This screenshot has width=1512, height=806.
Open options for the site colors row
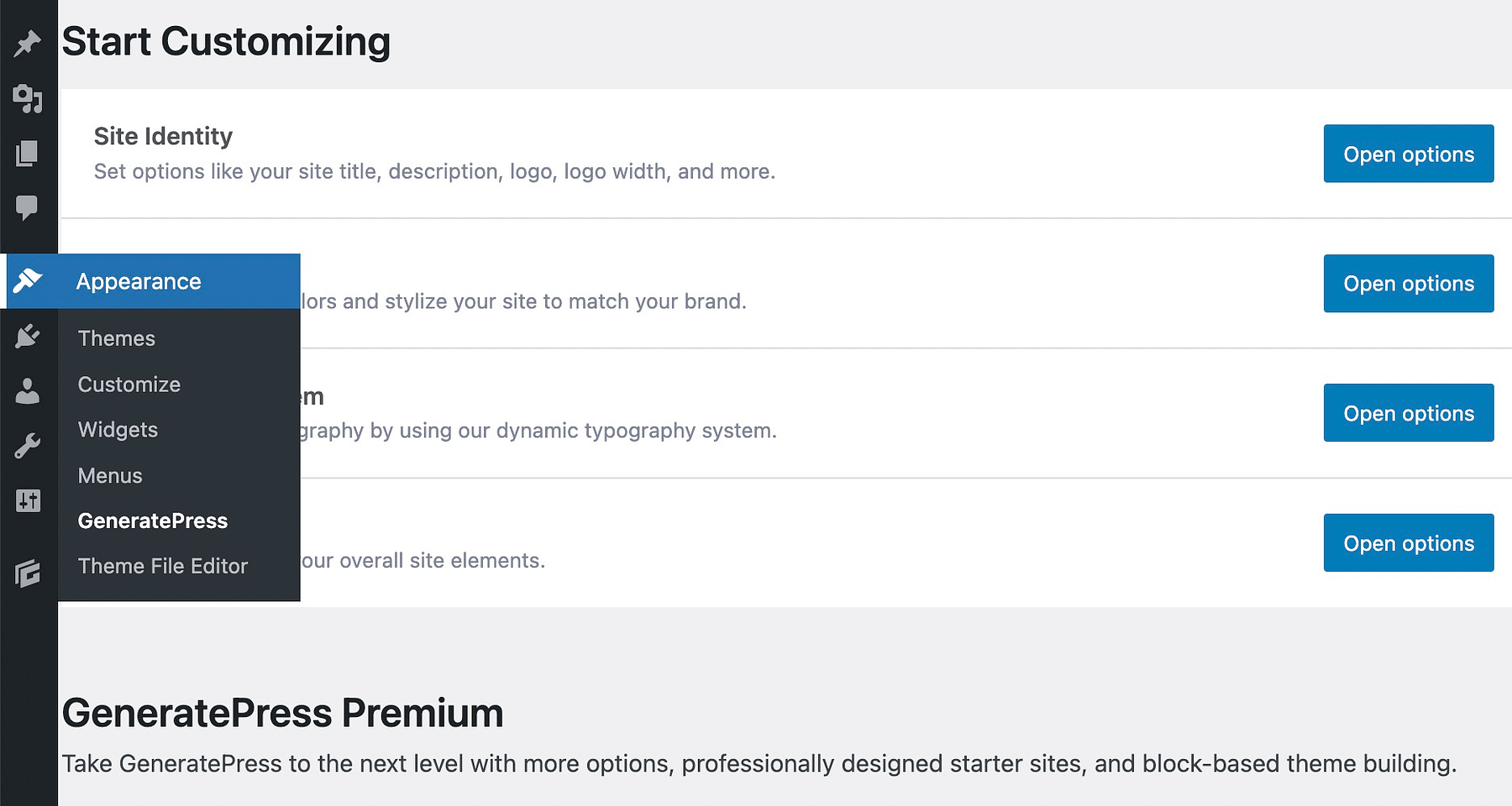click(1408, 284)
